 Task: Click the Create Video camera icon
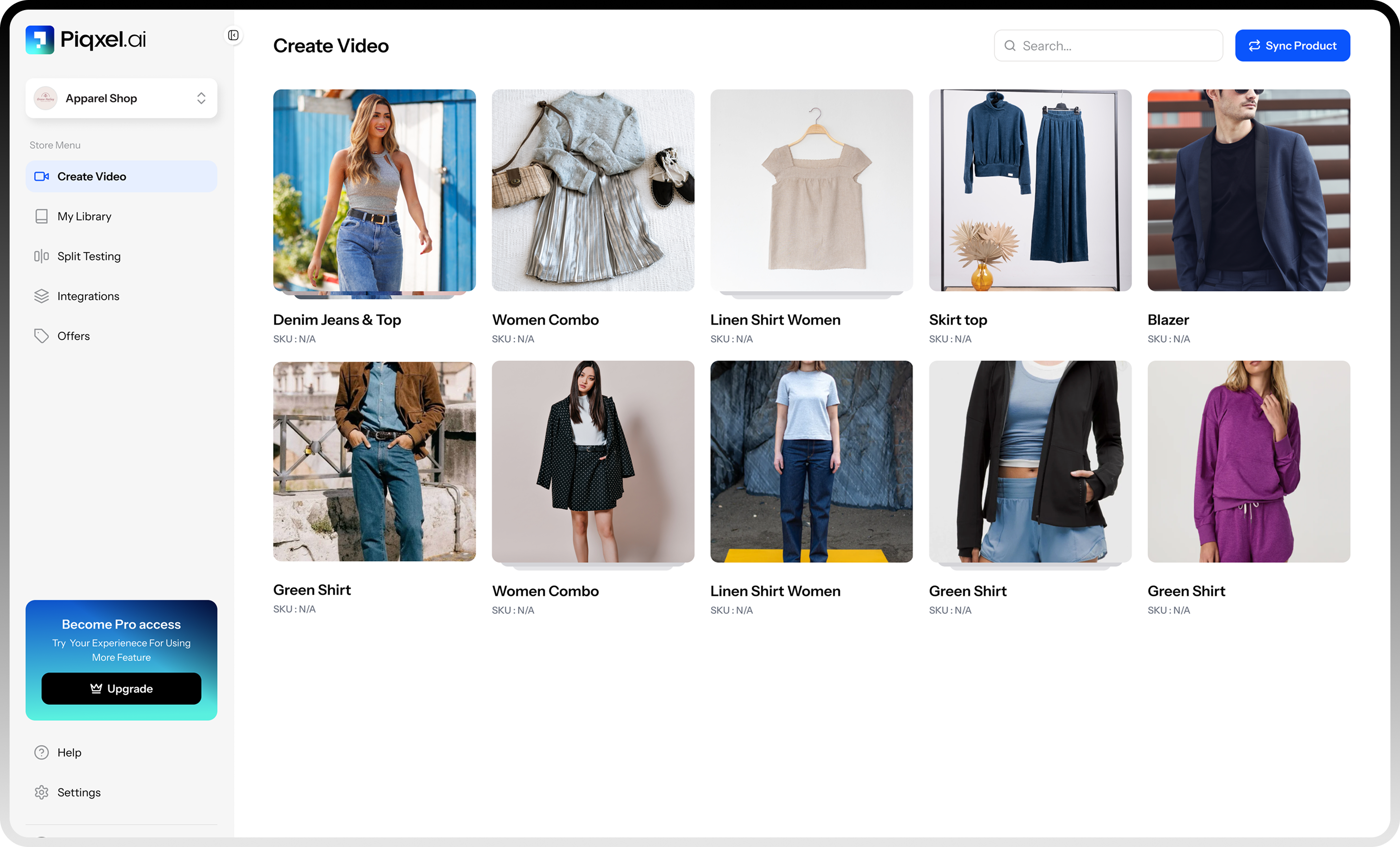(x=41, y=177)
